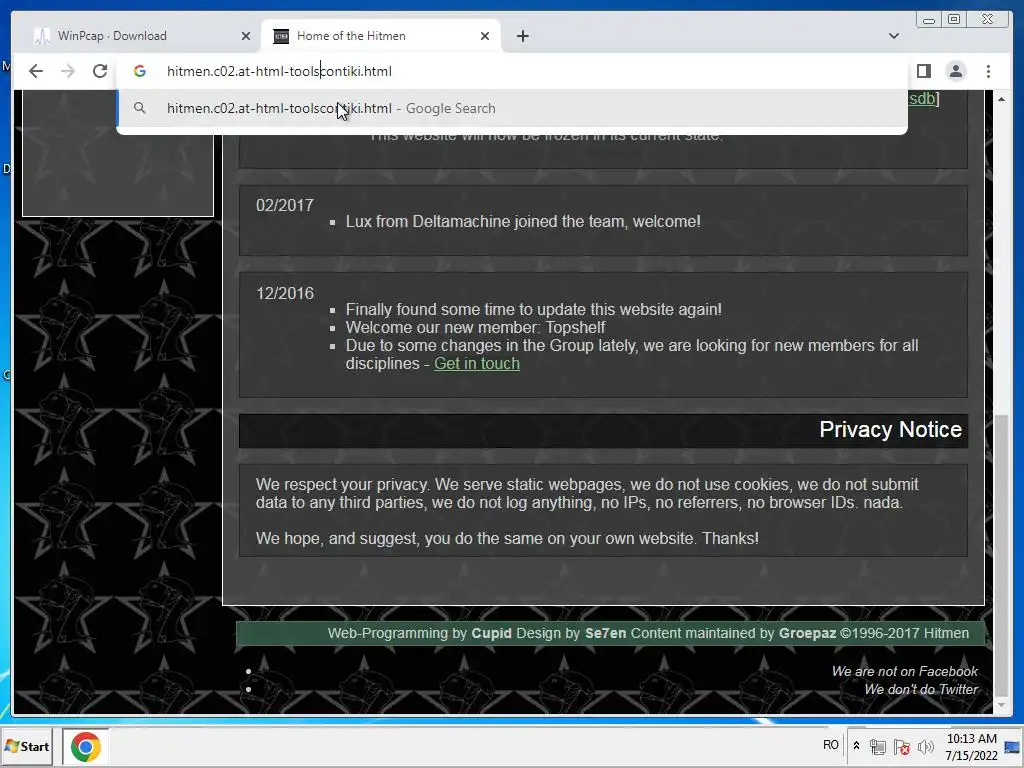Go forward one page
Viewport: 1024px width, 768px height.
(68, 71)
